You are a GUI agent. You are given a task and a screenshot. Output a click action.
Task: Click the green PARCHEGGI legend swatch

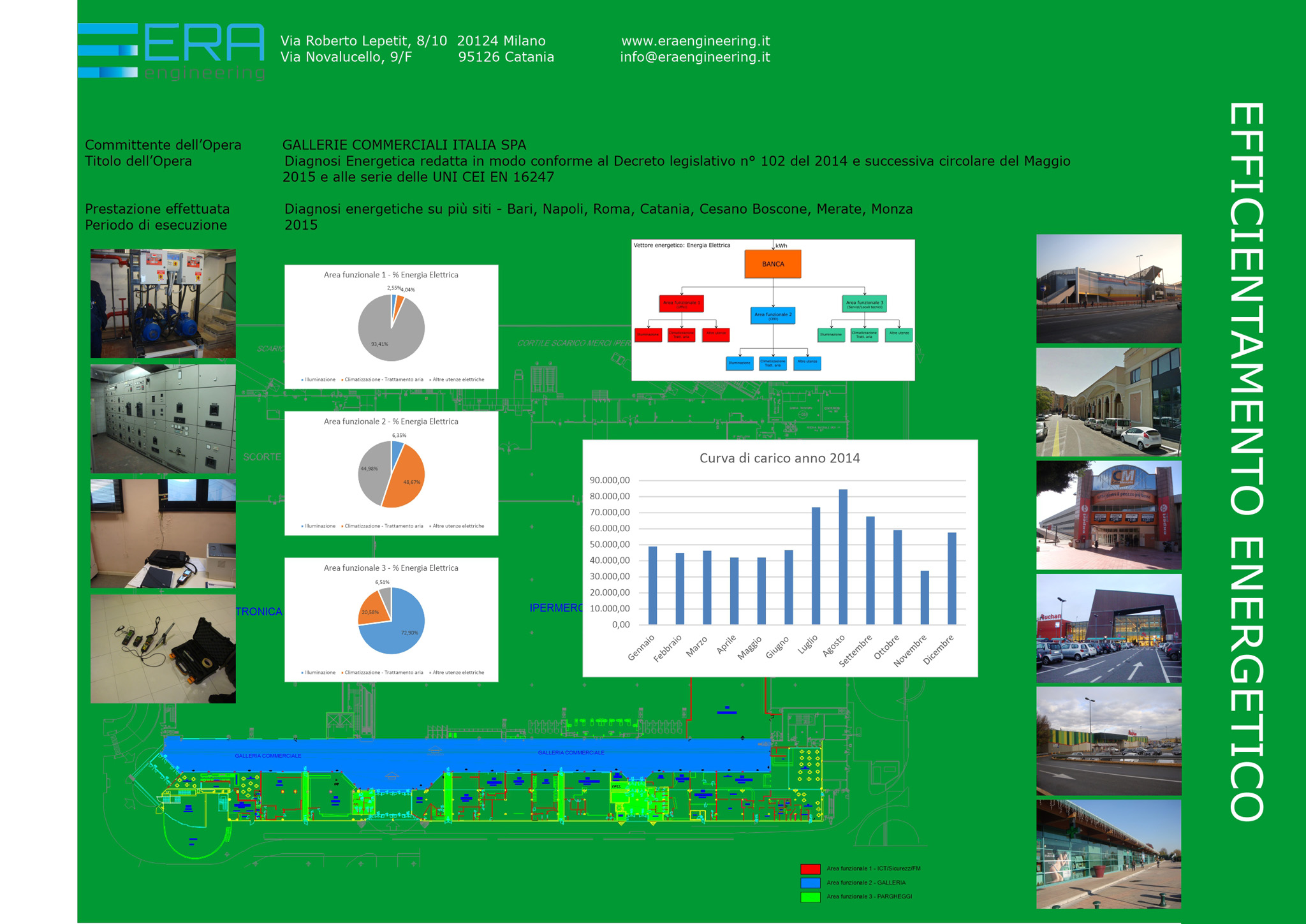click(x=810, y=897)
